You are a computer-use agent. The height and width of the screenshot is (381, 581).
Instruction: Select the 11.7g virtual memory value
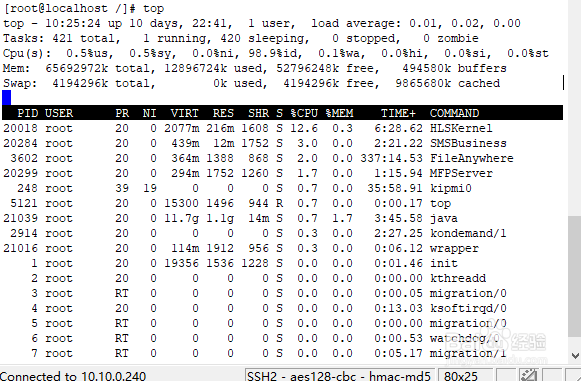coord(181,218)
